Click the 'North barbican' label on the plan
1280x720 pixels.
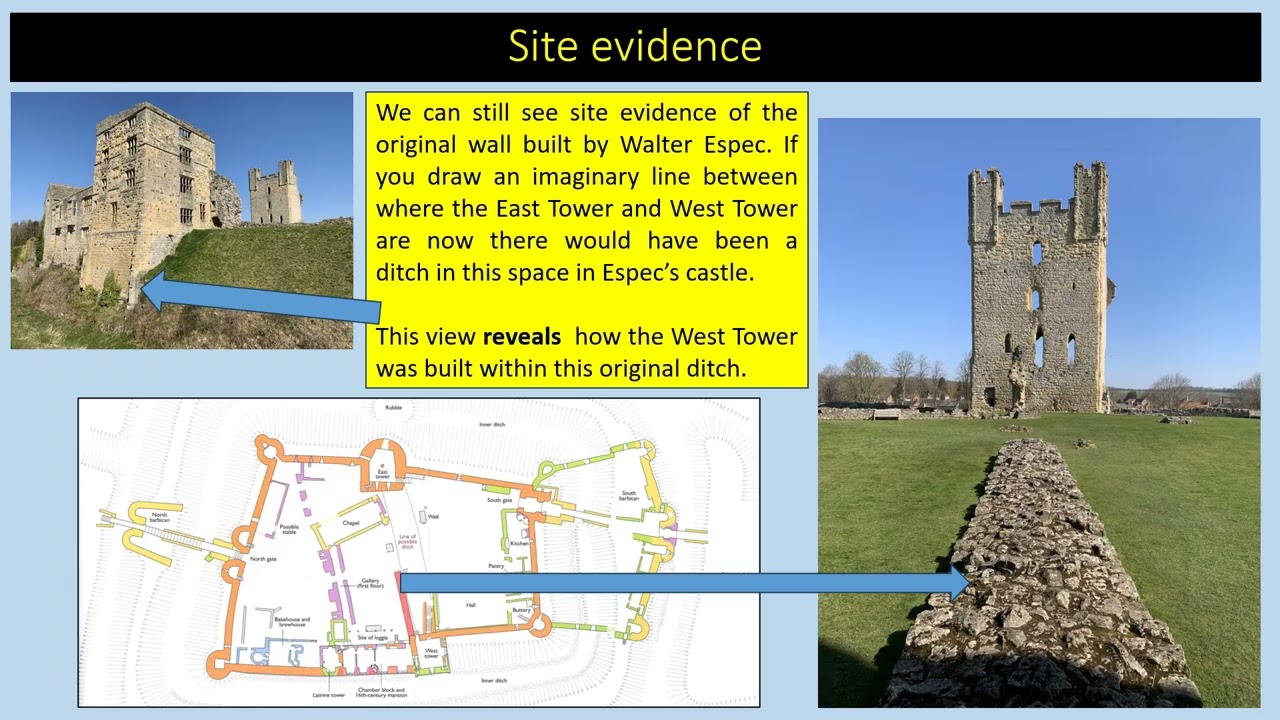coord(160,518)
